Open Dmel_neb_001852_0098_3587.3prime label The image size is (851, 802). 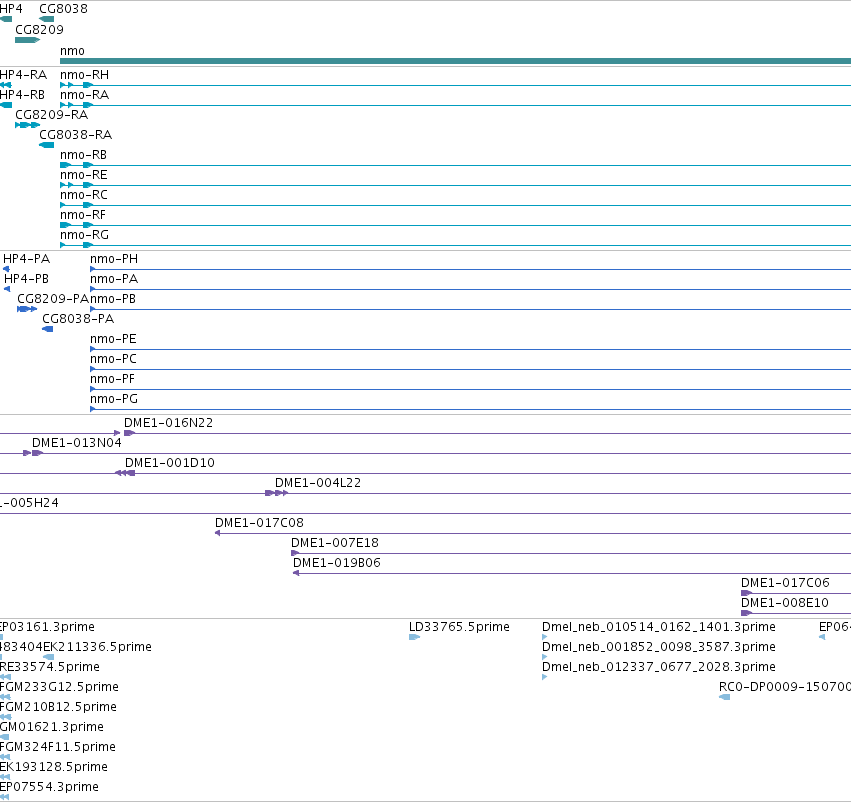pos(659,647)
